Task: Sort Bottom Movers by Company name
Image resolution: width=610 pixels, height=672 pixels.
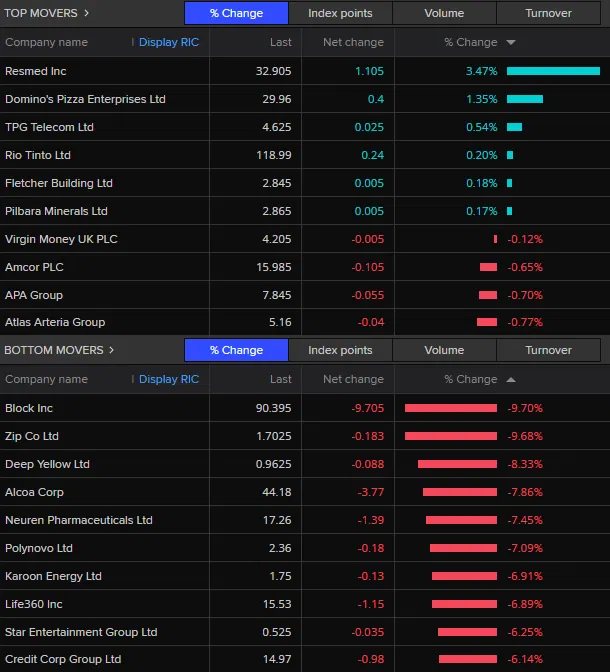Action: (x=46, y=379)
